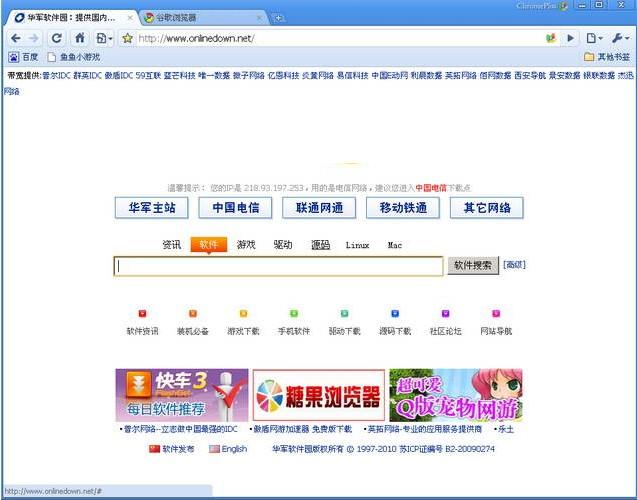
Task: Switch to English via the US flag
Action: [x=214, y=449]
